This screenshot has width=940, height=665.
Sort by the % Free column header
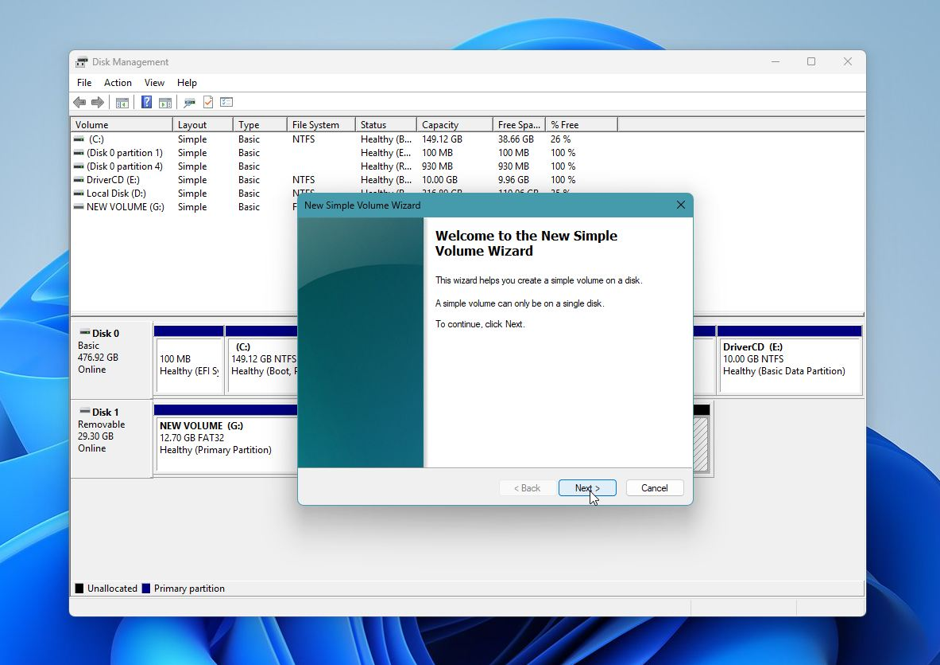(581, 125)
